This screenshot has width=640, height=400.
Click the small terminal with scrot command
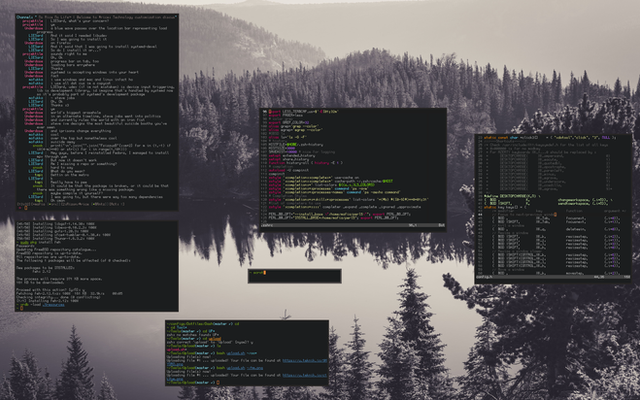(x=295, y=276)
